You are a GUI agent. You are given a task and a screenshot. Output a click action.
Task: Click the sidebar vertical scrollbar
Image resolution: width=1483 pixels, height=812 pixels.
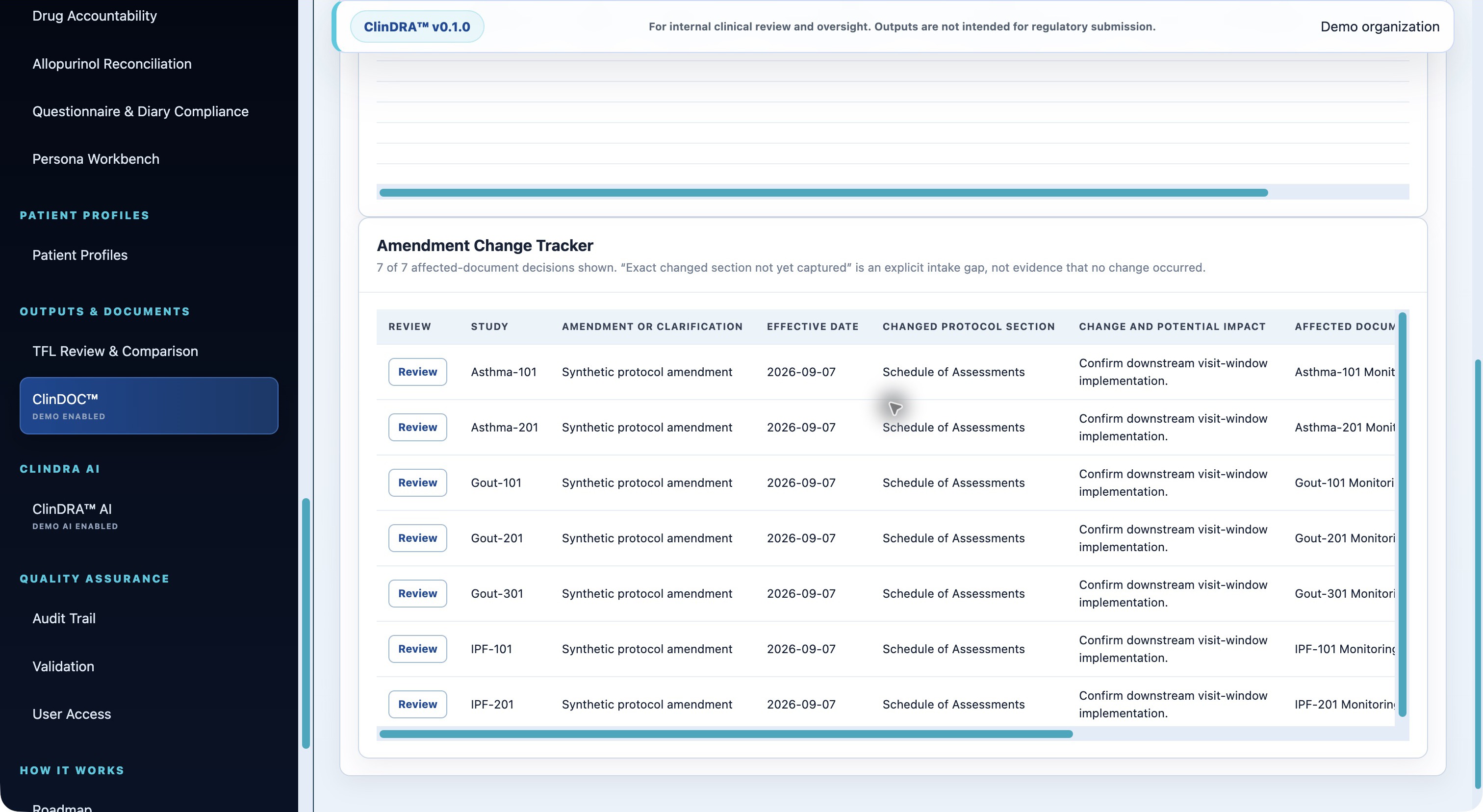(x=306, y=623)
